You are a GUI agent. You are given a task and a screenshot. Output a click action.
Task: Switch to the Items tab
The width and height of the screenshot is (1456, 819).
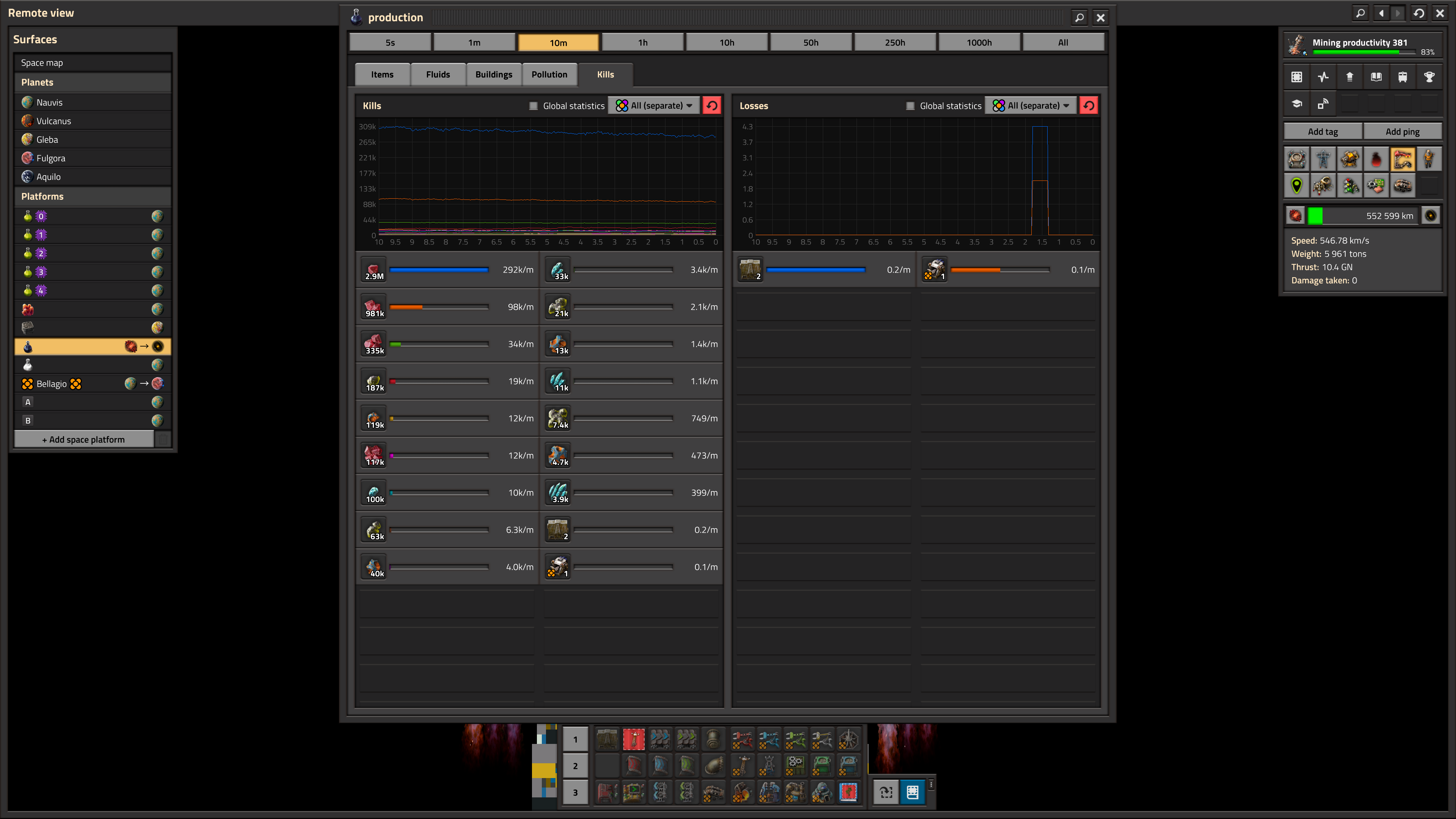[382, 75]
